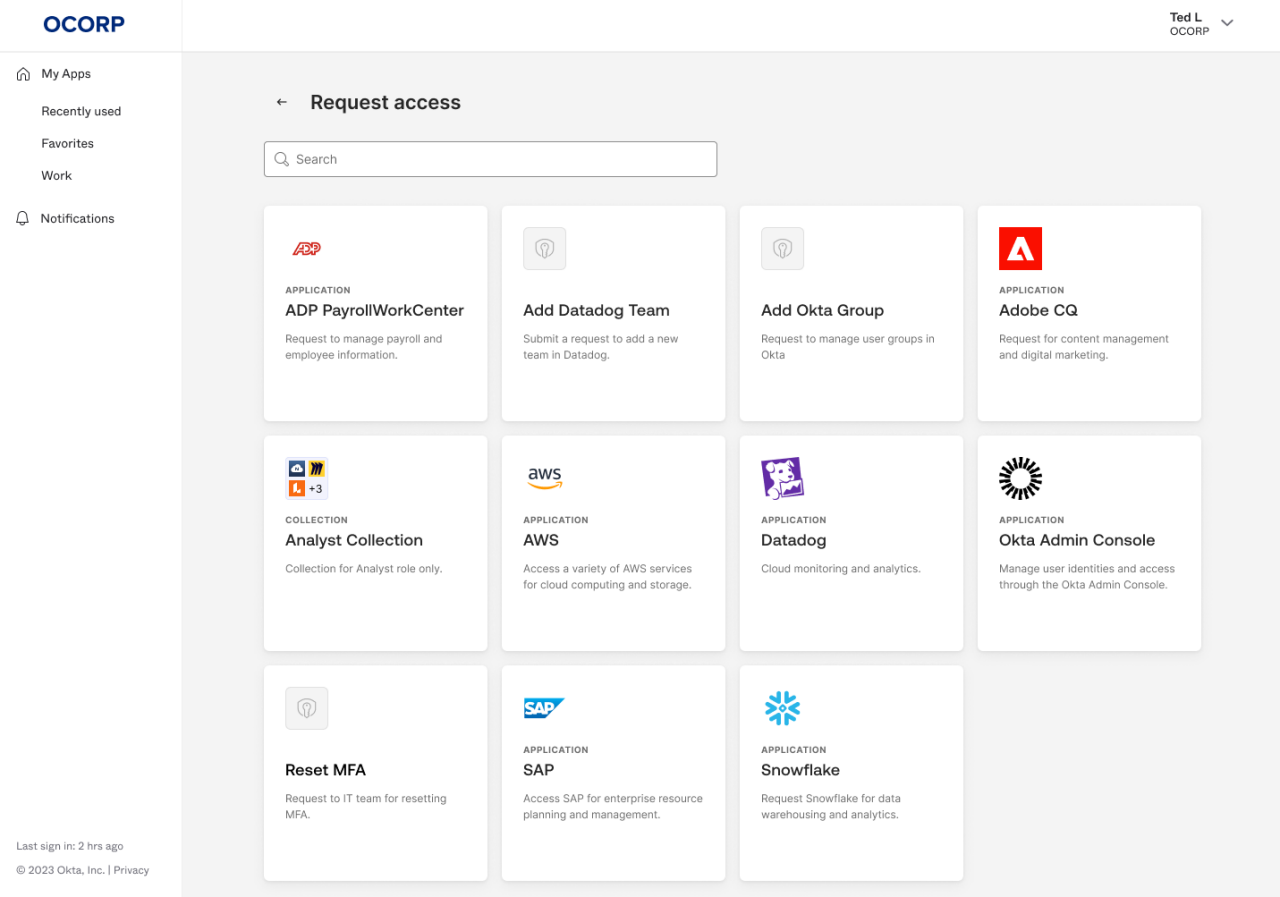
Task: Click the Ted L user name
Action: 1186,17
